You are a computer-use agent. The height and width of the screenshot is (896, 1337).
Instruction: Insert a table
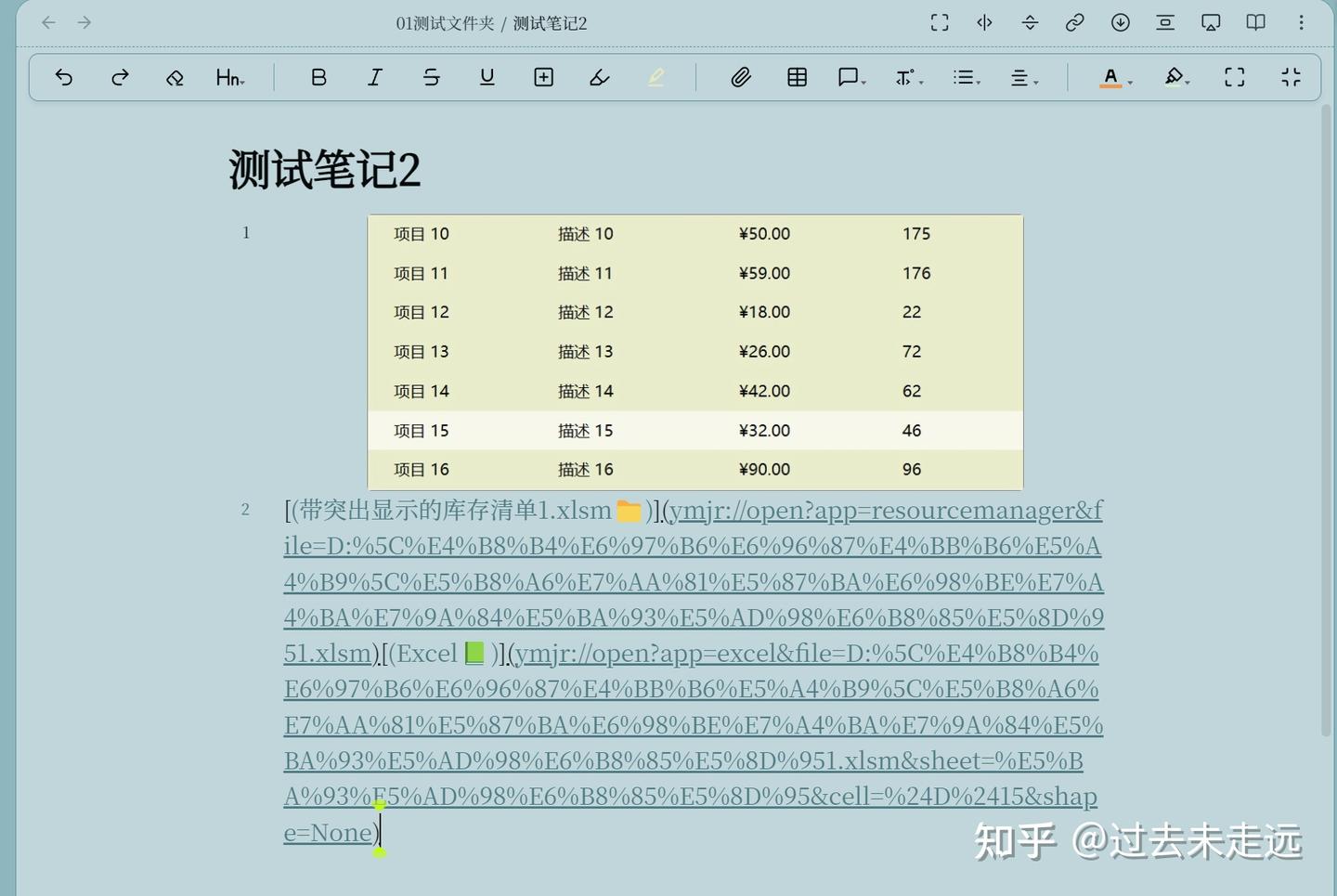click(797, 77)
